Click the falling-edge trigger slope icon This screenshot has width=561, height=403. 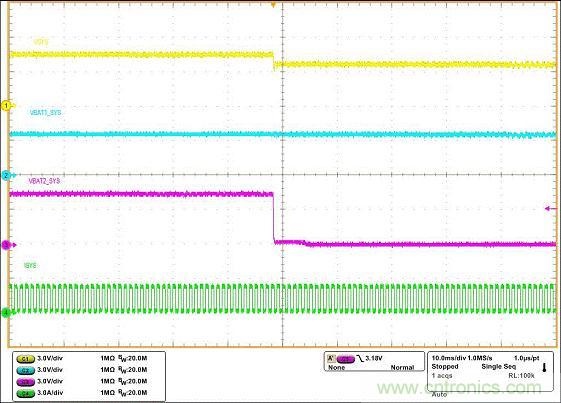point(360,358)
